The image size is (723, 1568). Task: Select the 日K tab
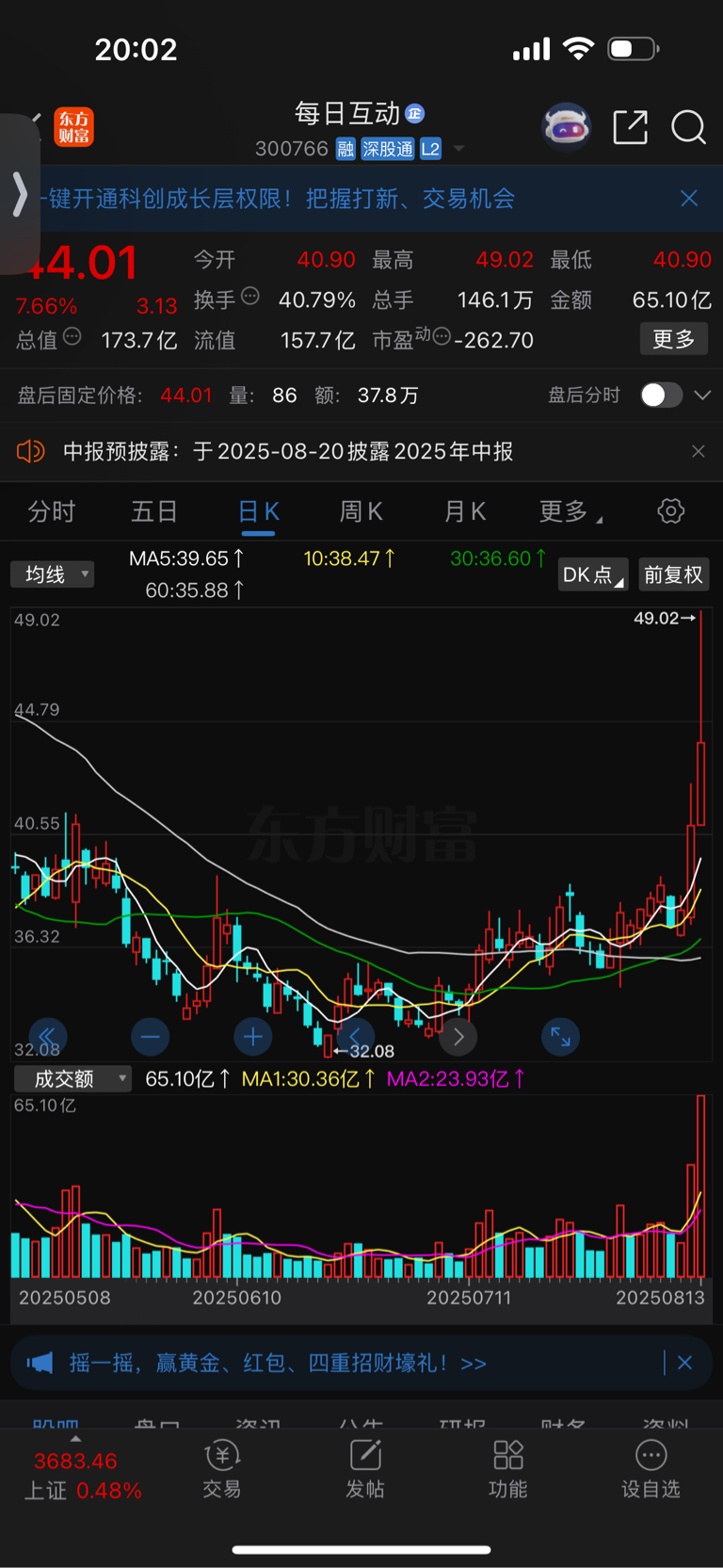258,511
